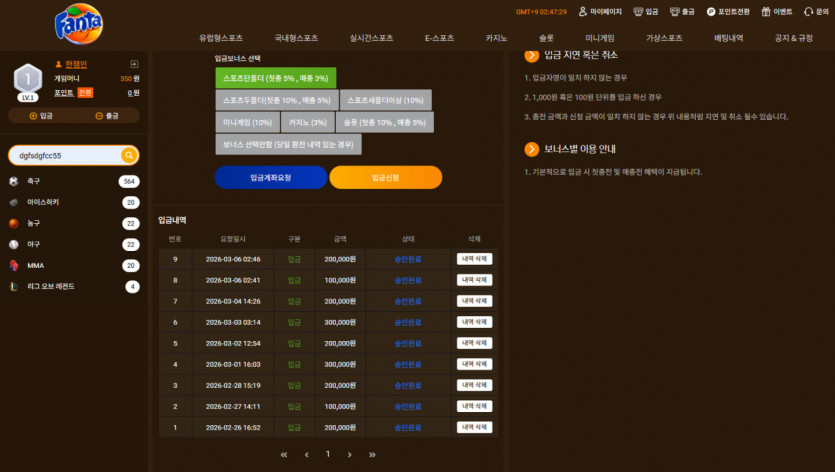835x472 pixels.
Task: Open the 카지노 menu
Action: [496, 38]
